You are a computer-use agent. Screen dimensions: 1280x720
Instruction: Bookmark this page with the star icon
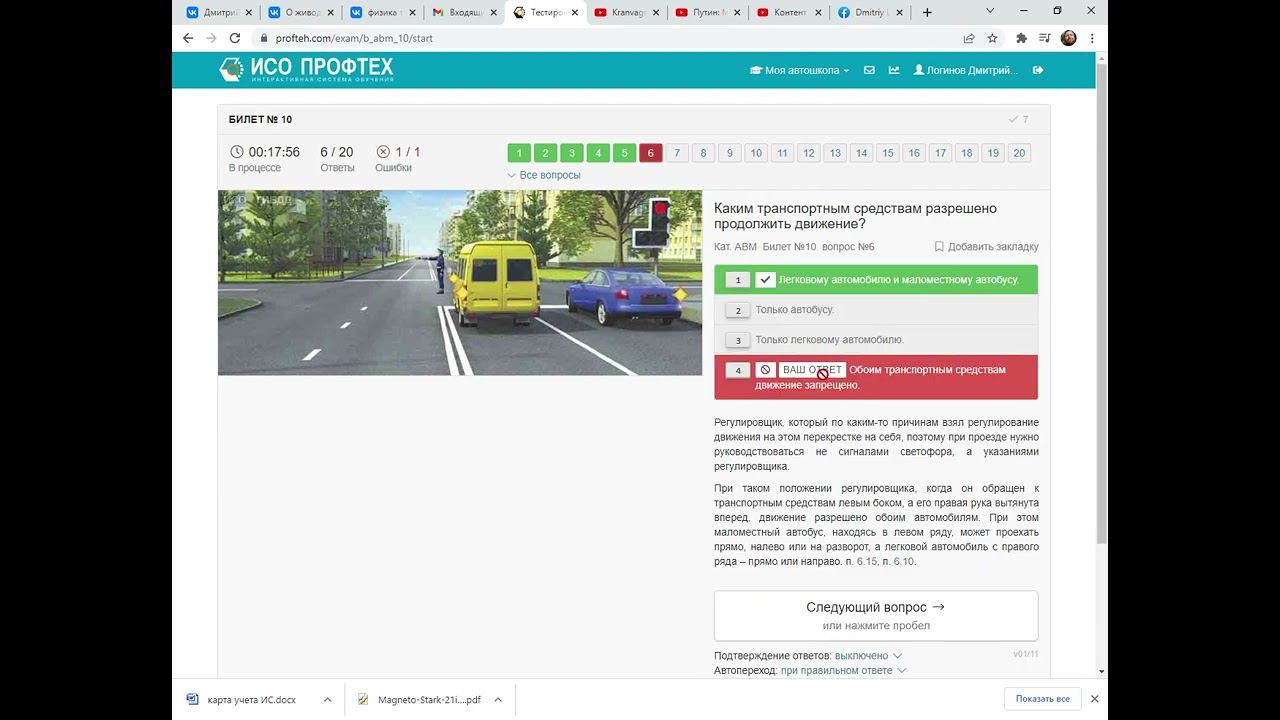(x=993, y=38)
